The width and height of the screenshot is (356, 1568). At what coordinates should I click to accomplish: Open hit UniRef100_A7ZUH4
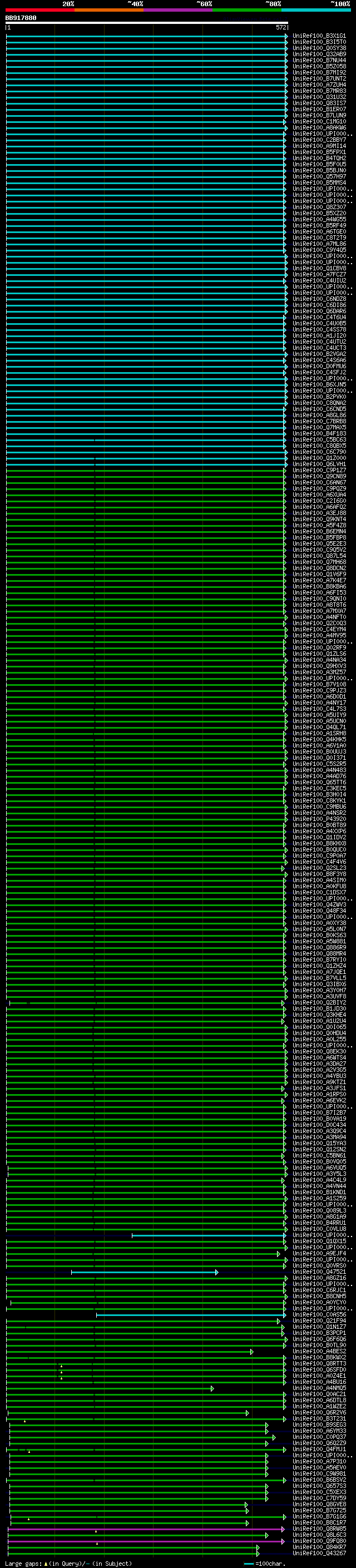(x=319, y=85)
